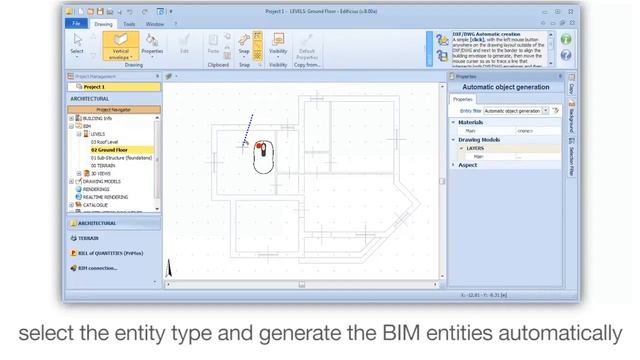The width and height of the screenshot is (640, 360).
Task: Click the BIM connection... entry
Action: pos(94,268)
